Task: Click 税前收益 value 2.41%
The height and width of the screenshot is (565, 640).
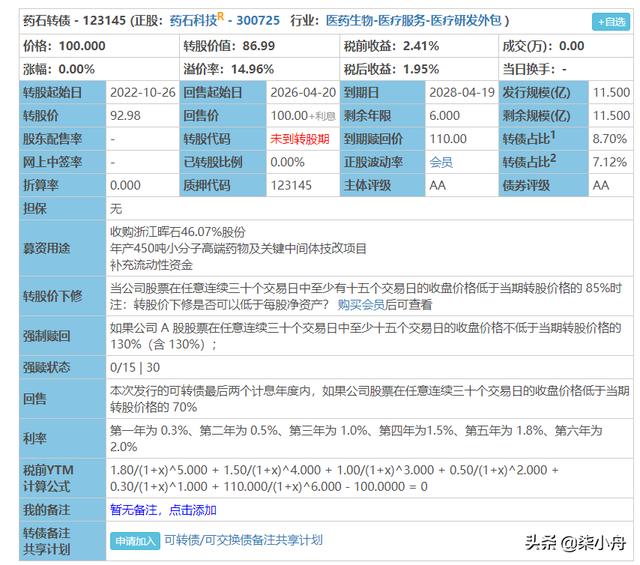Action: coord(421,46)
